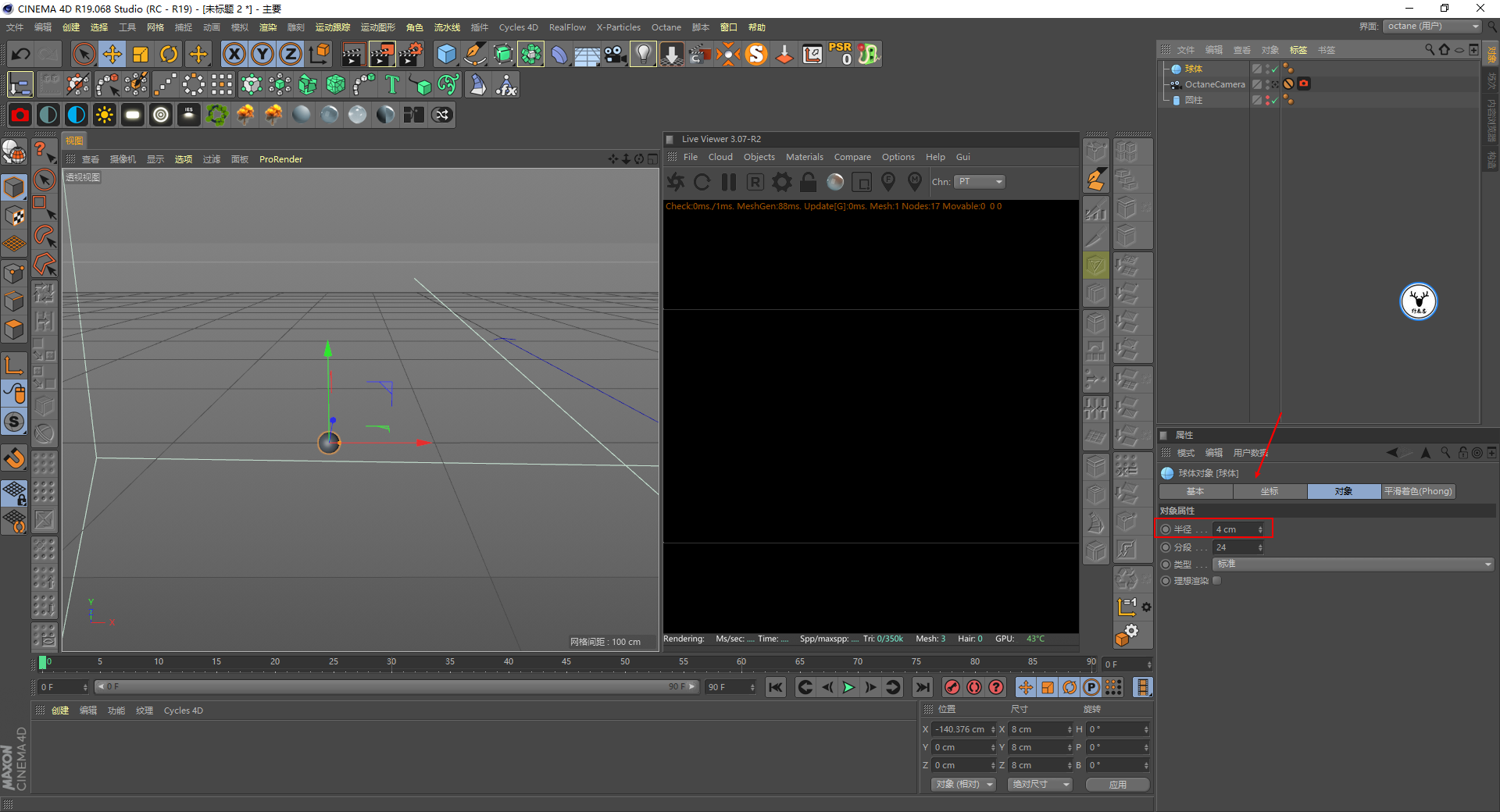
Task: Toggle the 理想渲染 checkbox
Action: tap(1216, 581)
